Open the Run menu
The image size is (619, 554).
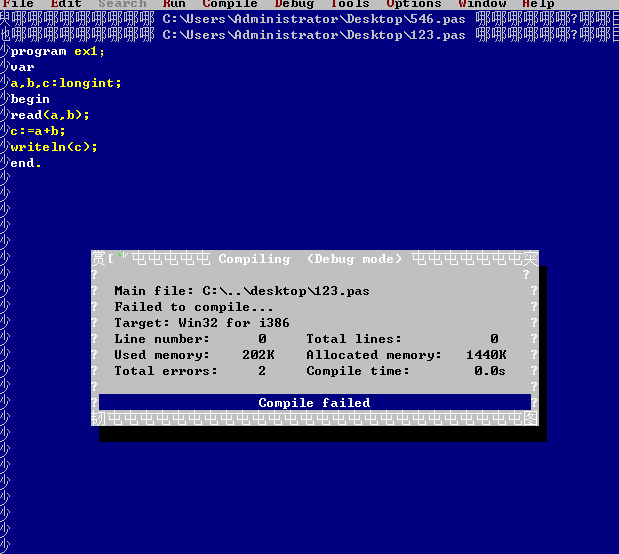174,4
